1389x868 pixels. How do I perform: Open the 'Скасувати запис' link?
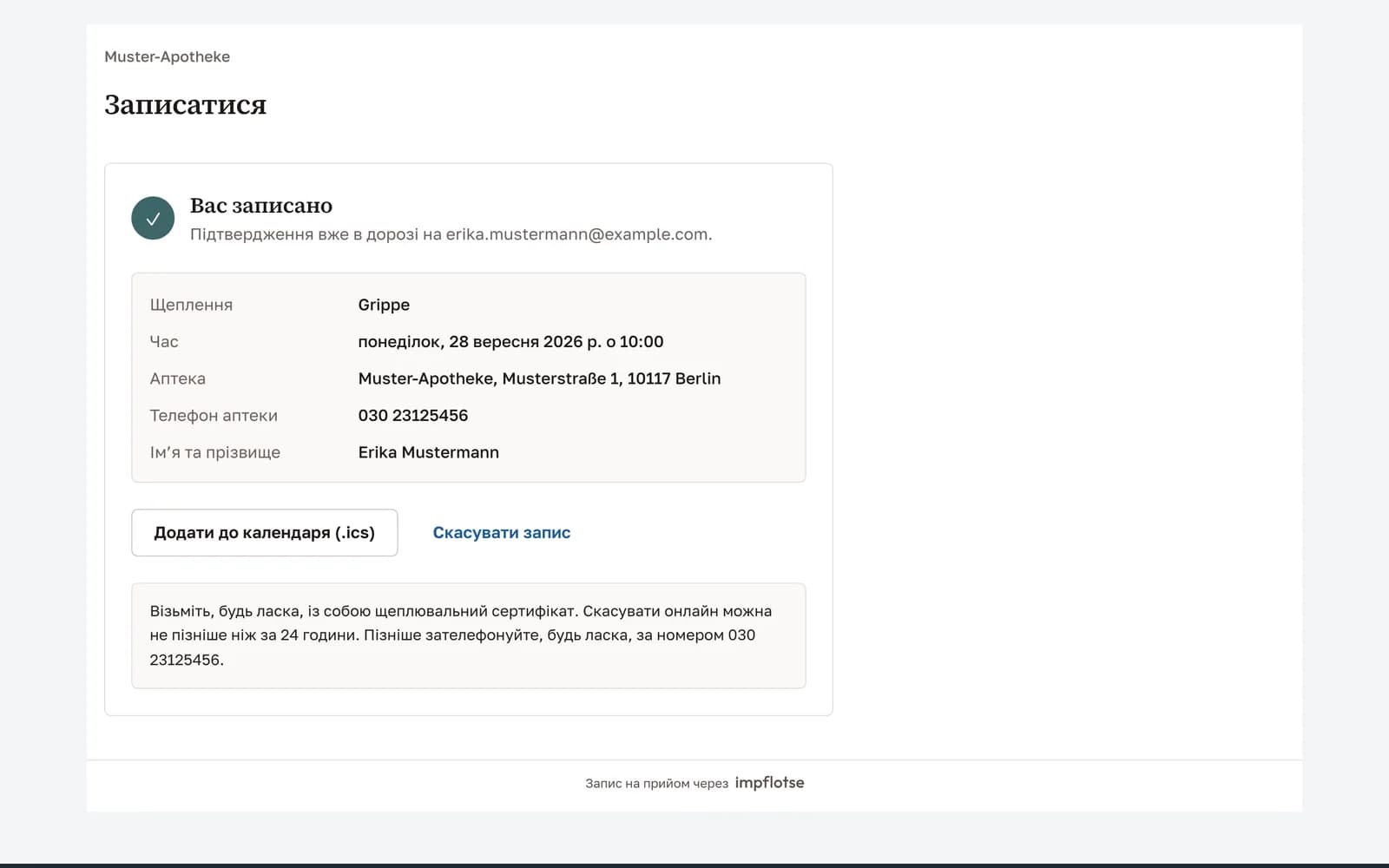click(502, 533)
